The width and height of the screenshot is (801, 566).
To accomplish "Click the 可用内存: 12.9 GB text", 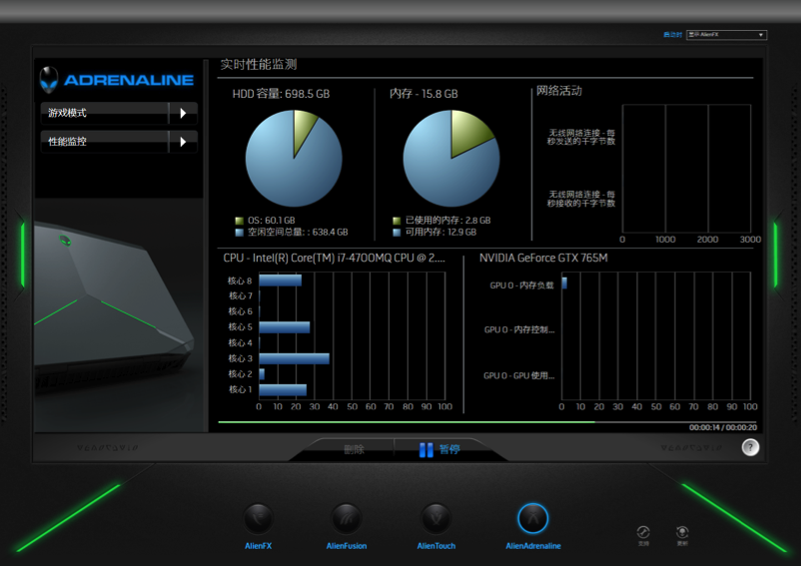I will [441, 232].
